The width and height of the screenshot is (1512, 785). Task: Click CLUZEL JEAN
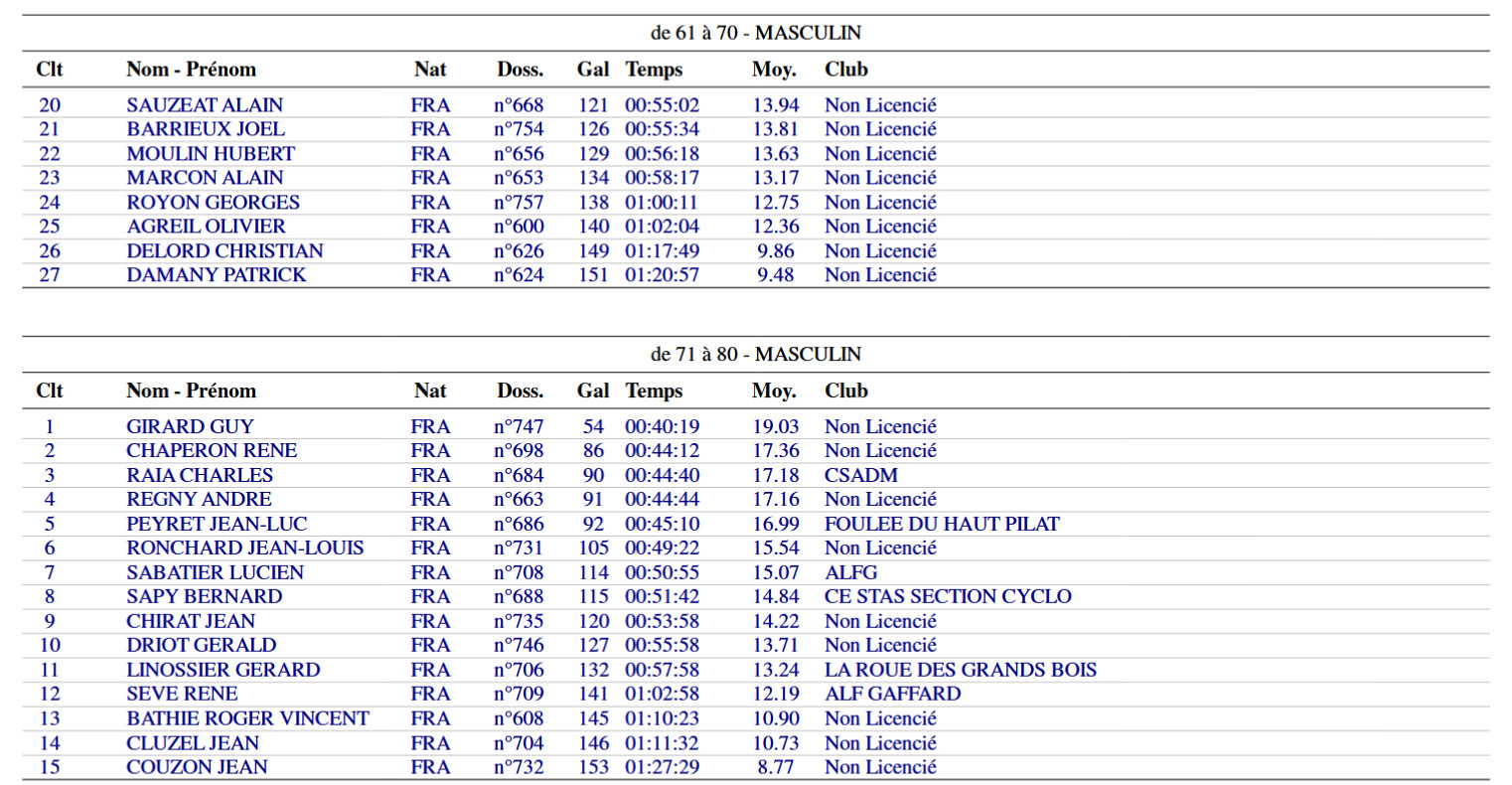(x=193, y=744)
